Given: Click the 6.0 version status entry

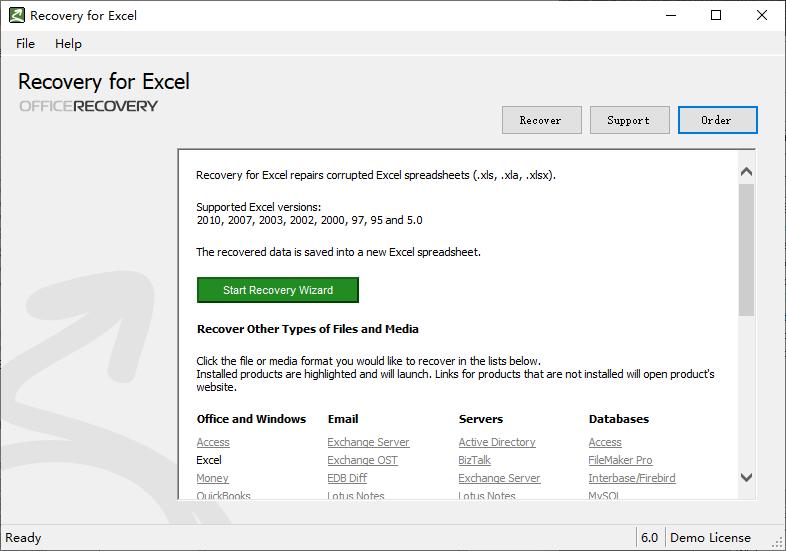Looking at the screenshot, I should coord(649,537).
